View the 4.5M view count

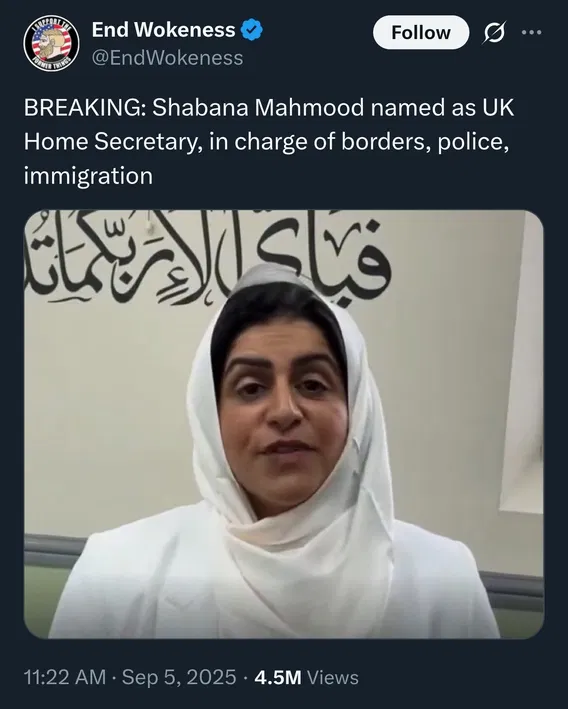pos(278,677)
